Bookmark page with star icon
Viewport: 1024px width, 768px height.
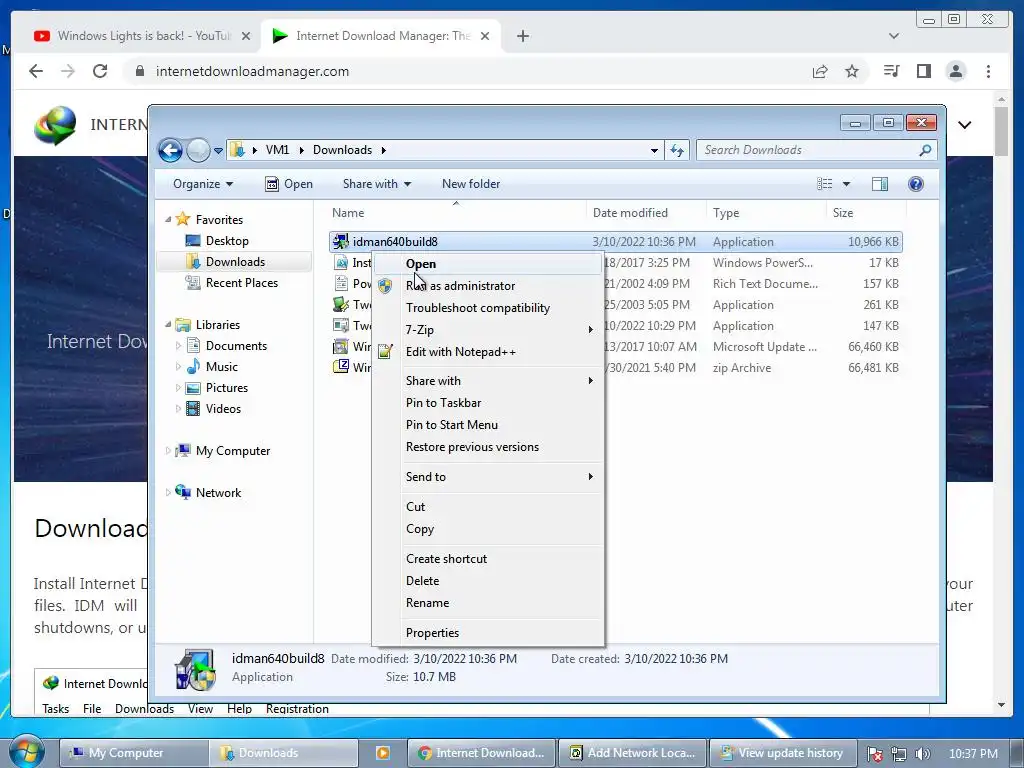[852, 71]
